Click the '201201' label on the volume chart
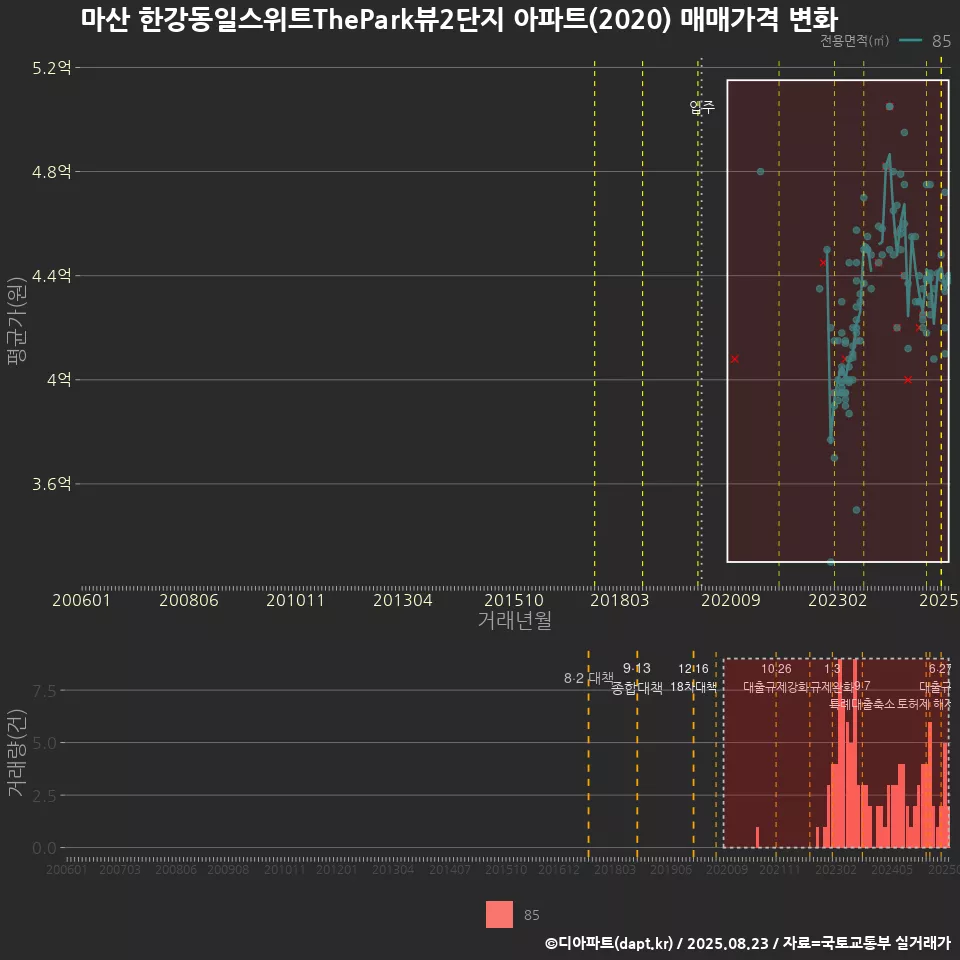The width and height of the screenshot is (960, 960). point(337,869)
